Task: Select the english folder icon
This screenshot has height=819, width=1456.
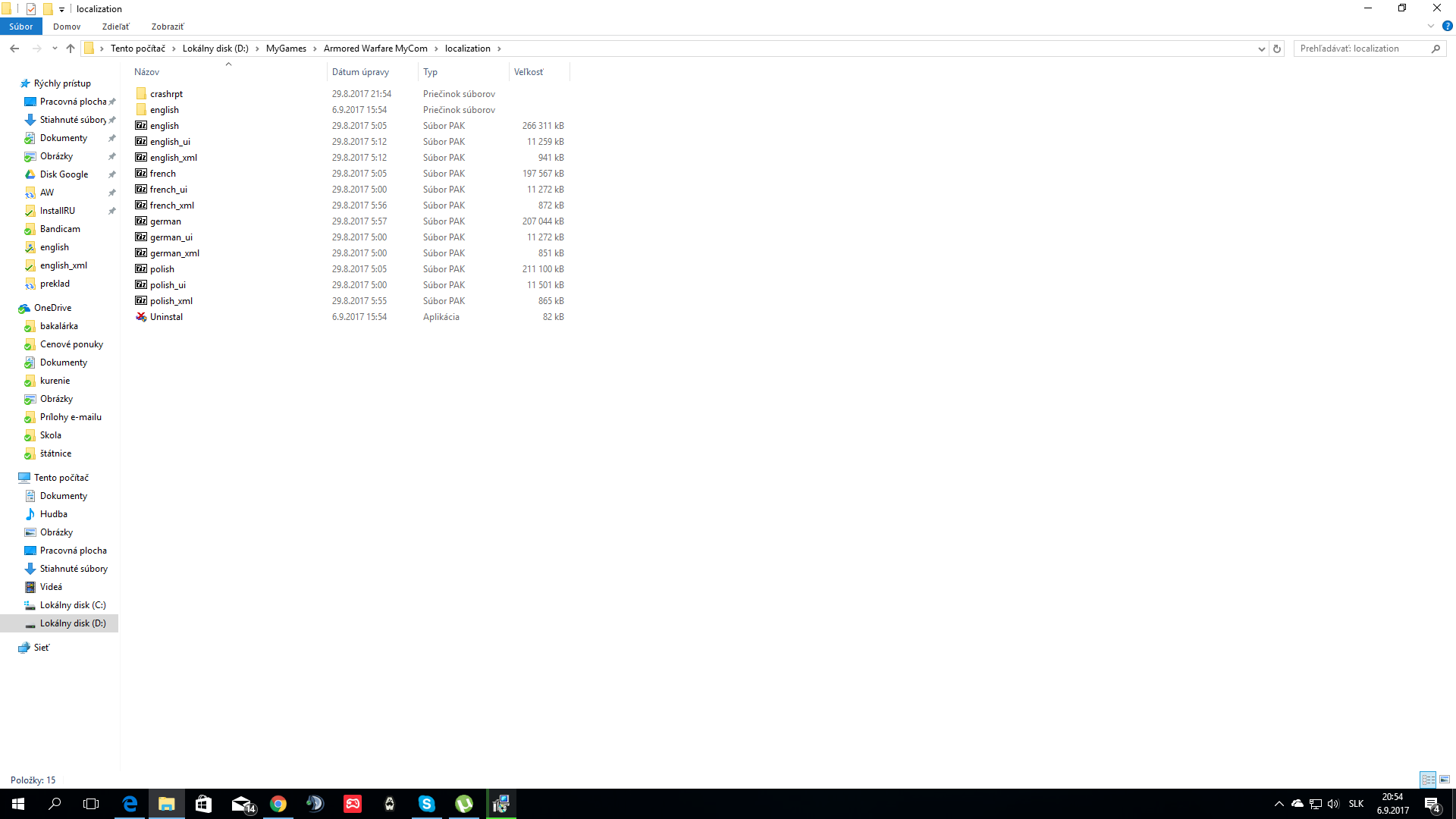Action: (x=141, y=110)
